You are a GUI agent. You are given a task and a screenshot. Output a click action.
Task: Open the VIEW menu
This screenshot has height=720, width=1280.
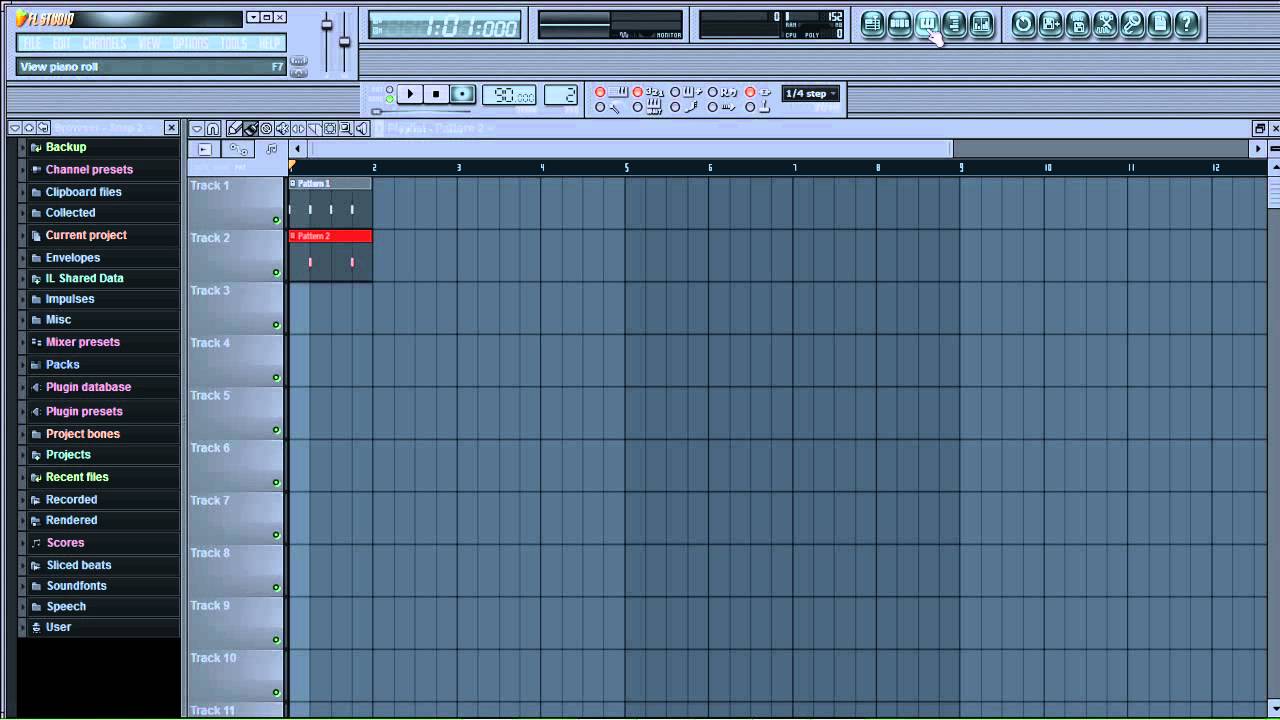[x=149, y=43]
